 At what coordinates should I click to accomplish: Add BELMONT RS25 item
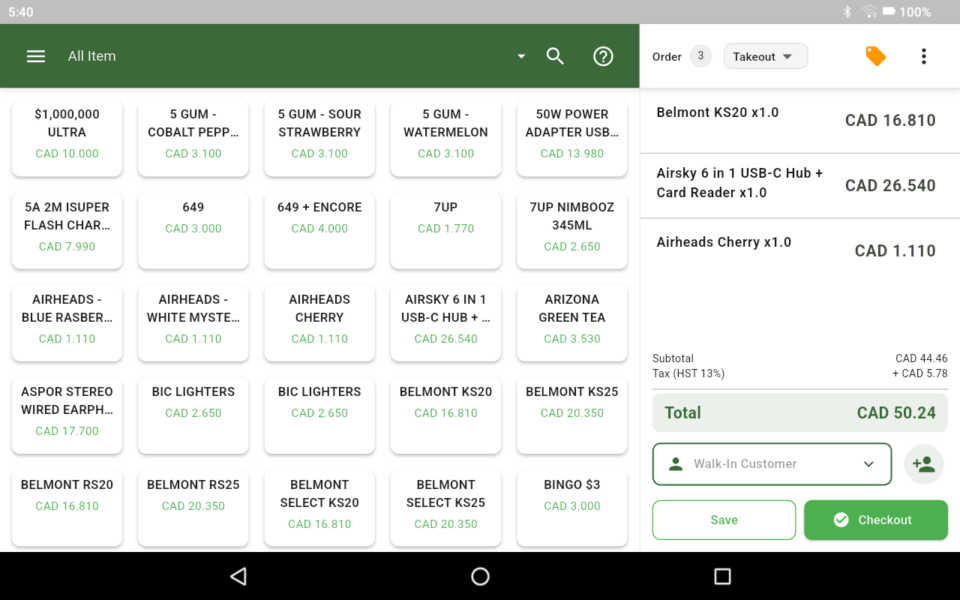tap(193, 508)
